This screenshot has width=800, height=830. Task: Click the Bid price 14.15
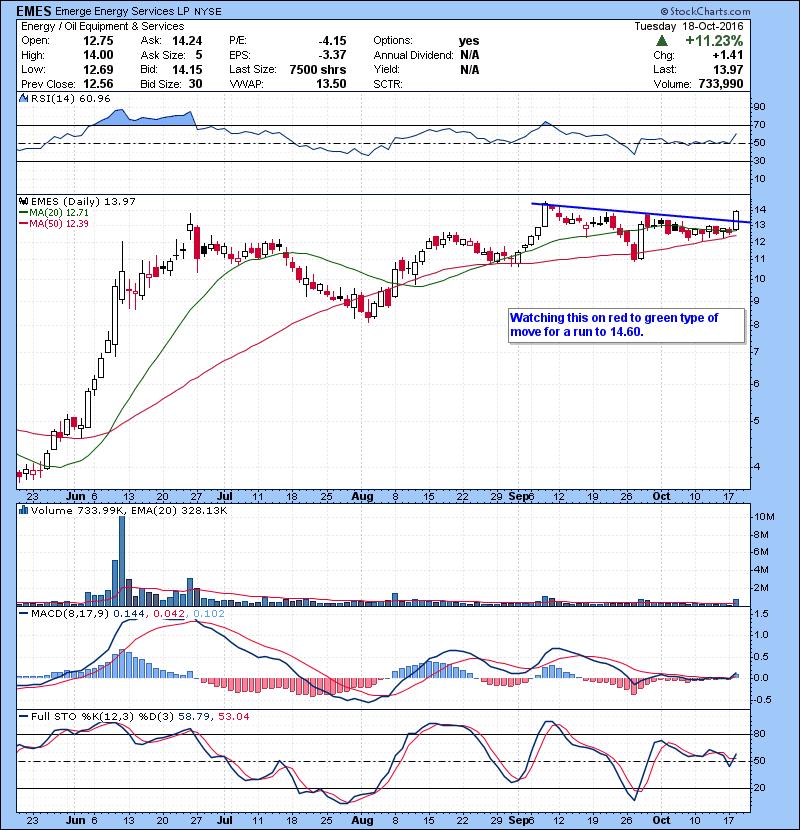tap(187, 69)
